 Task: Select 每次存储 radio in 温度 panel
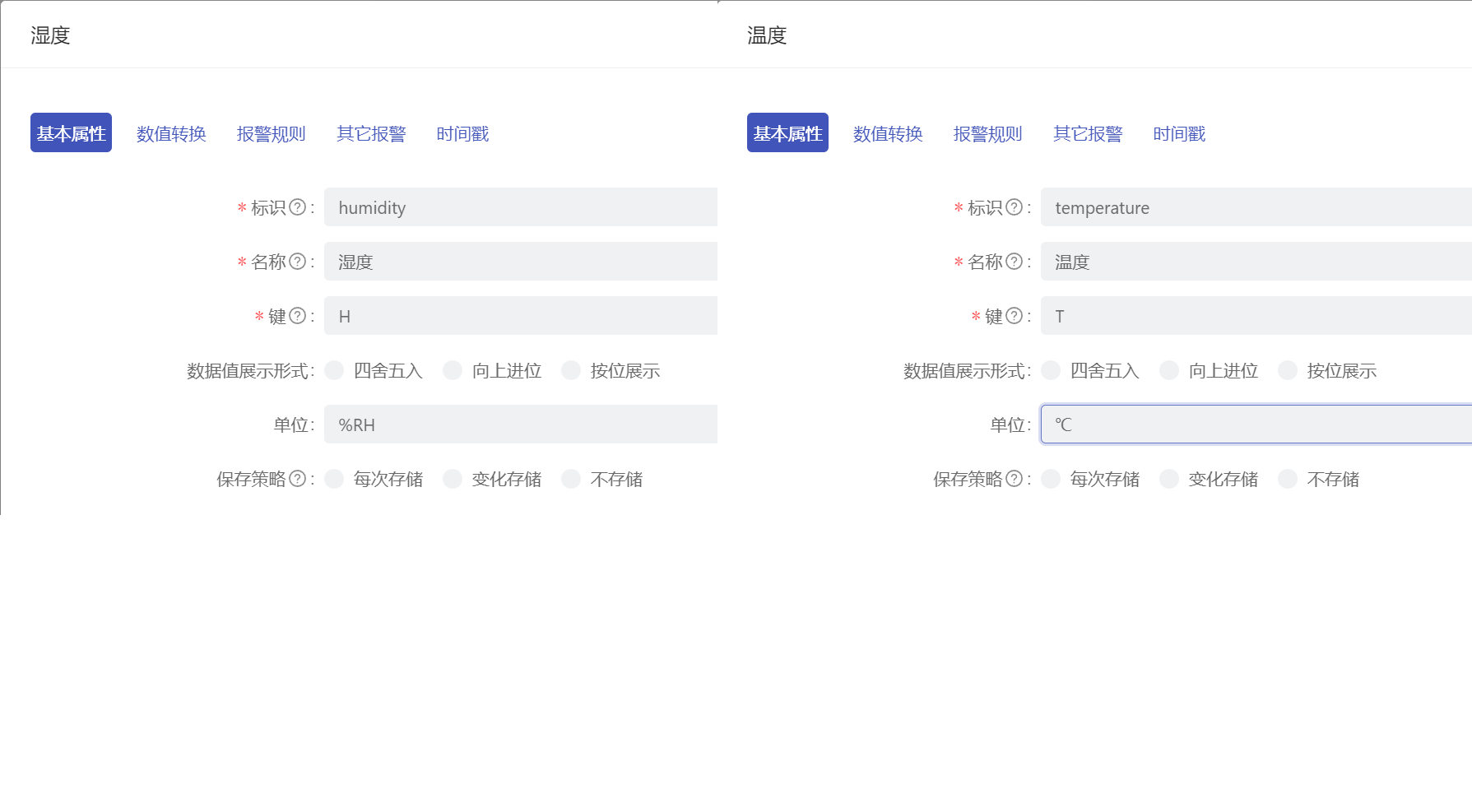[x=1051, y=479]
